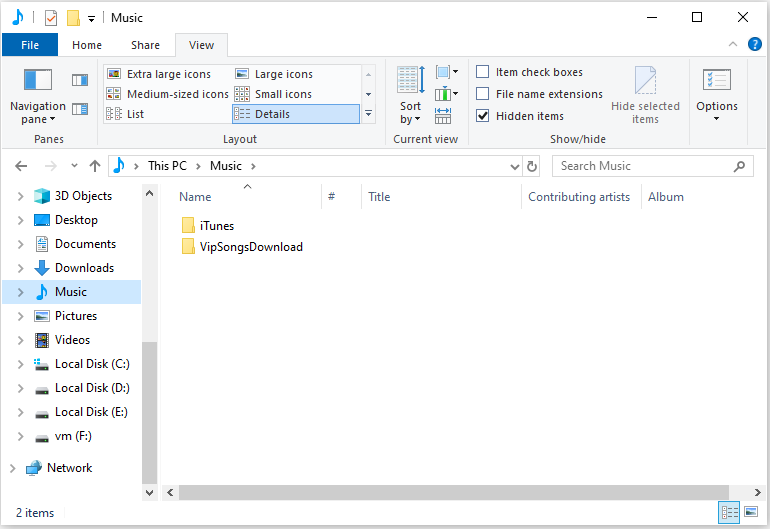Open Customize Quick Access Toolbar dropdown
The image size is (770, 529).
[x=91, y=19]
